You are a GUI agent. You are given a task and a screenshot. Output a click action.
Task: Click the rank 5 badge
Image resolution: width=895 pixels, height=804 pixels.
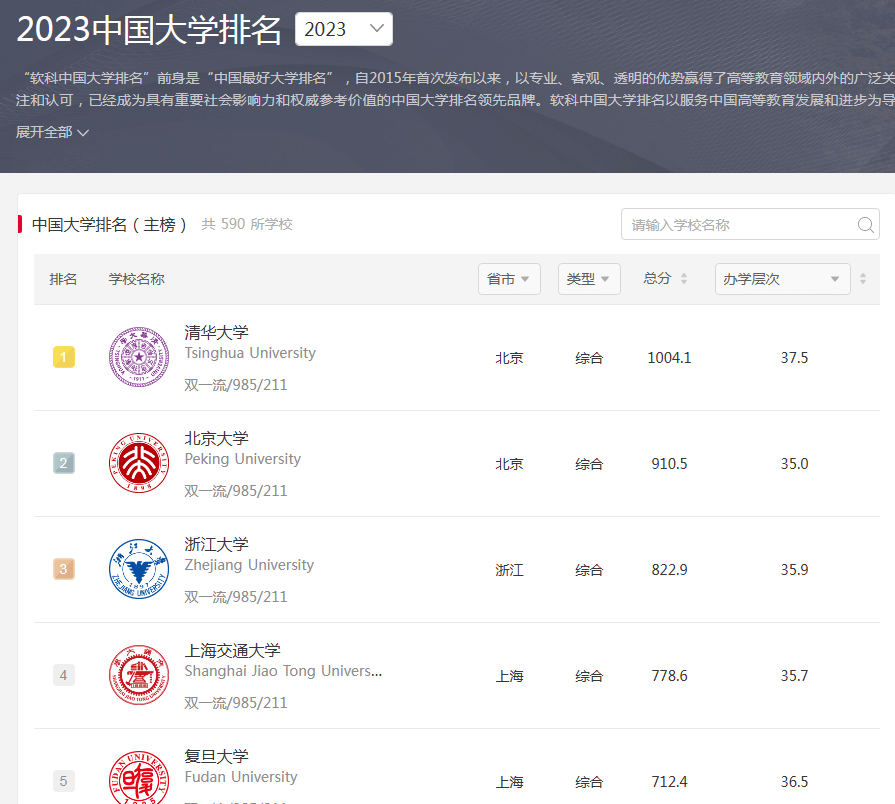(64, 781)
